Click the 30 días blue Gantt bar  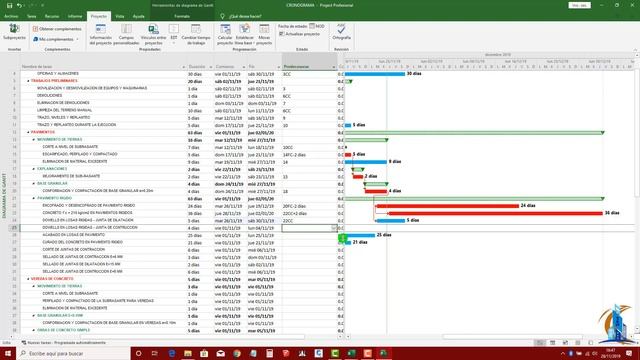pyautogui.click(x=375, y=74)
